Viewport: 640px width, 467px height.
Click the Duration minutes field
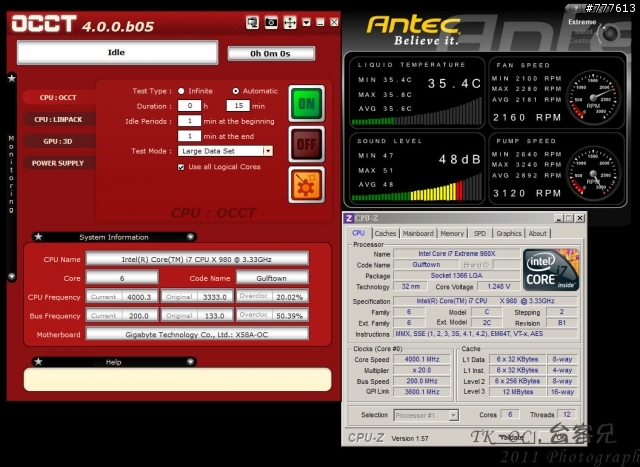238,106
